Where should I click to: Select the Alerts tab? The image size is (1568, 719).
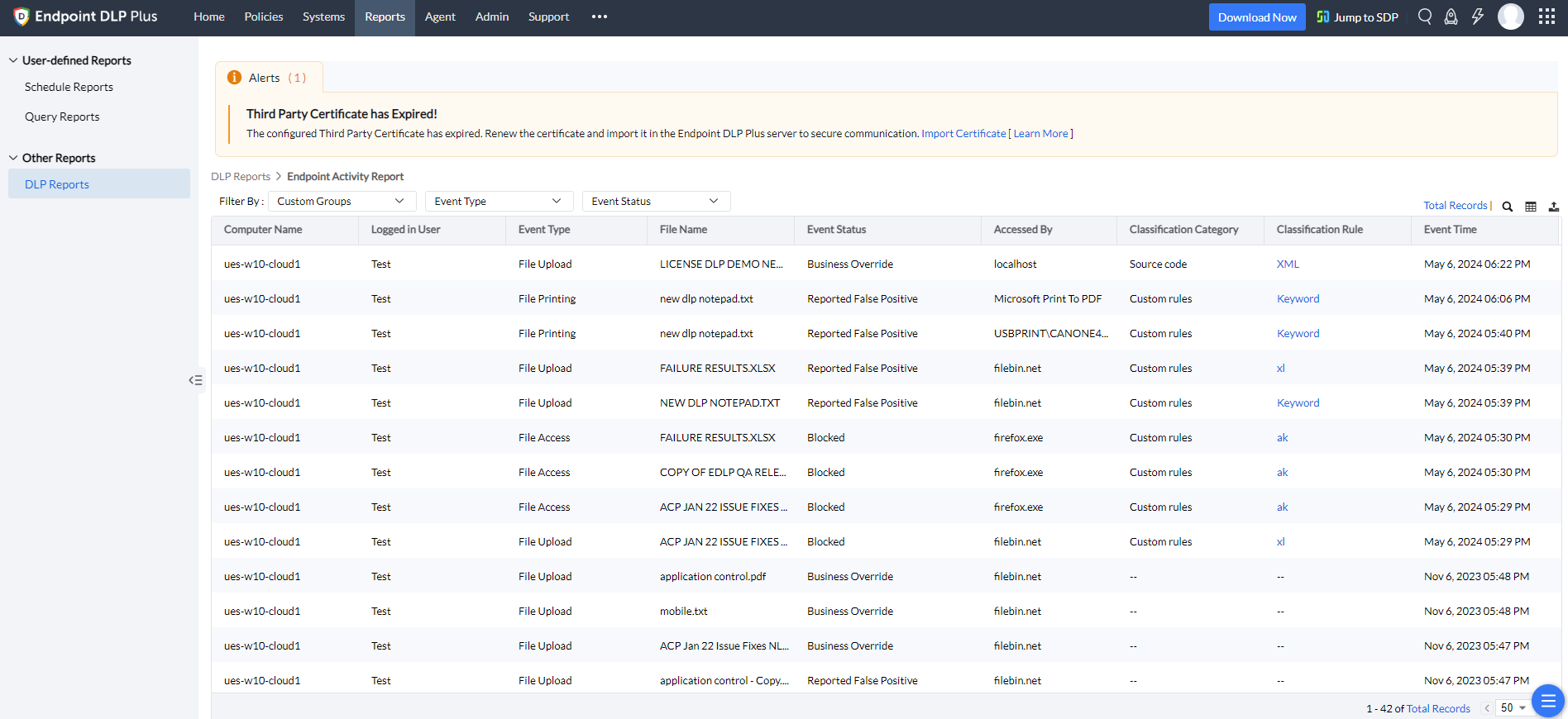tap(269, 78)
